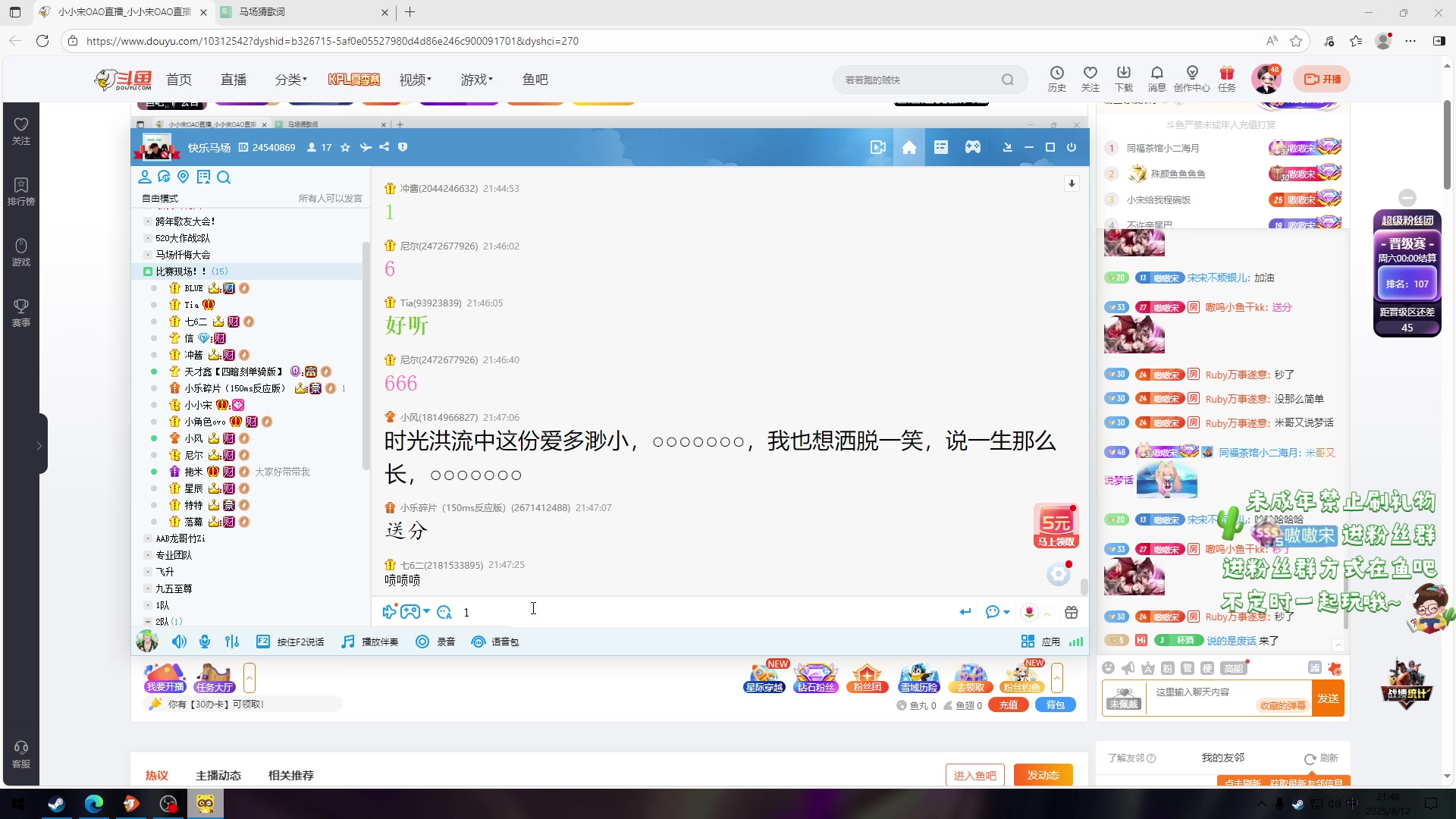The height and width of the screenshot is (819, 1456).
Task: Expand the arrow beside 粉丝钓鱼 icon
Action: [1057, 677]
